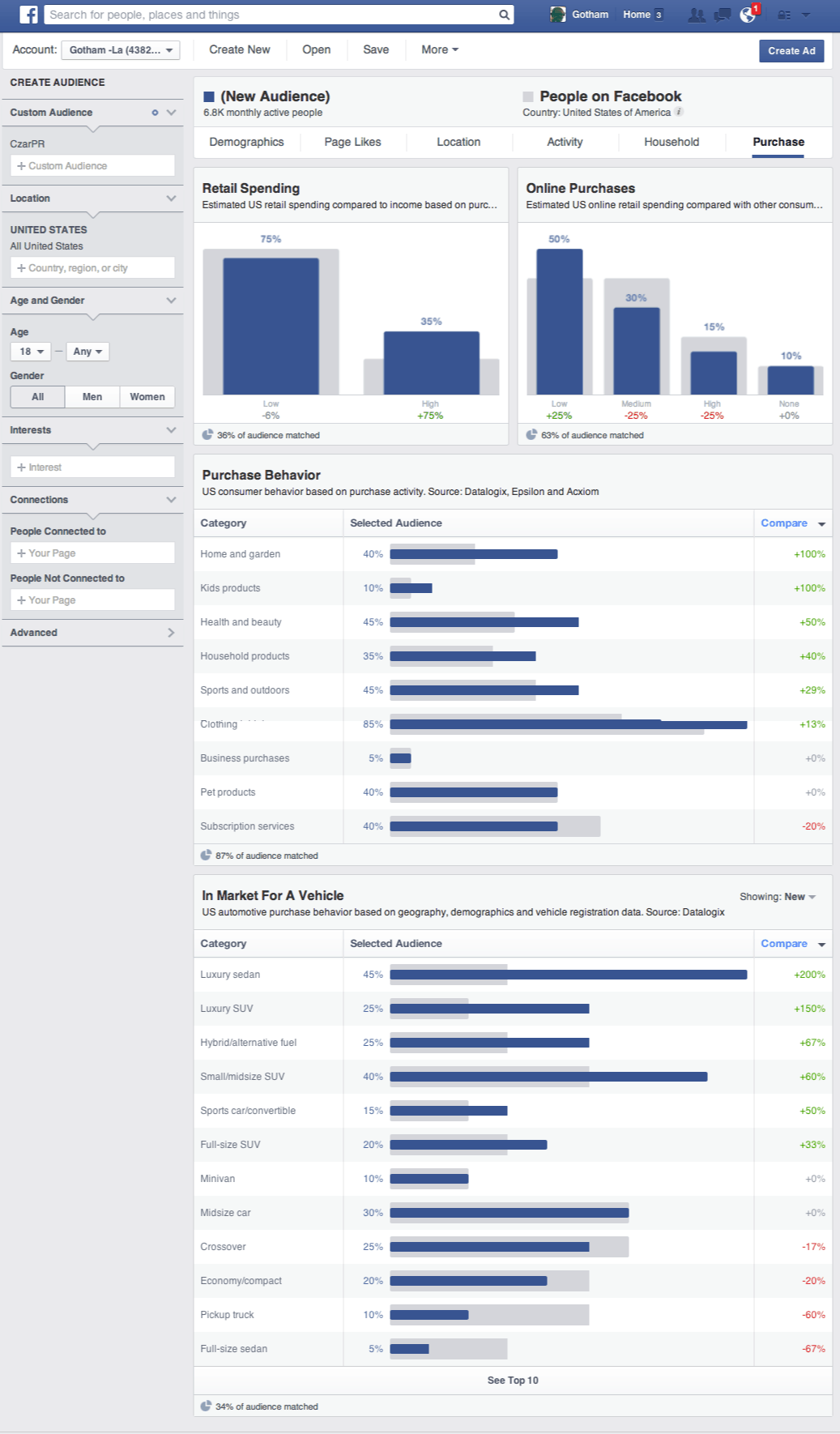Viewport: 840px width, 1434px height.
Task: Select the Women gender option
Action: [147, 397]
